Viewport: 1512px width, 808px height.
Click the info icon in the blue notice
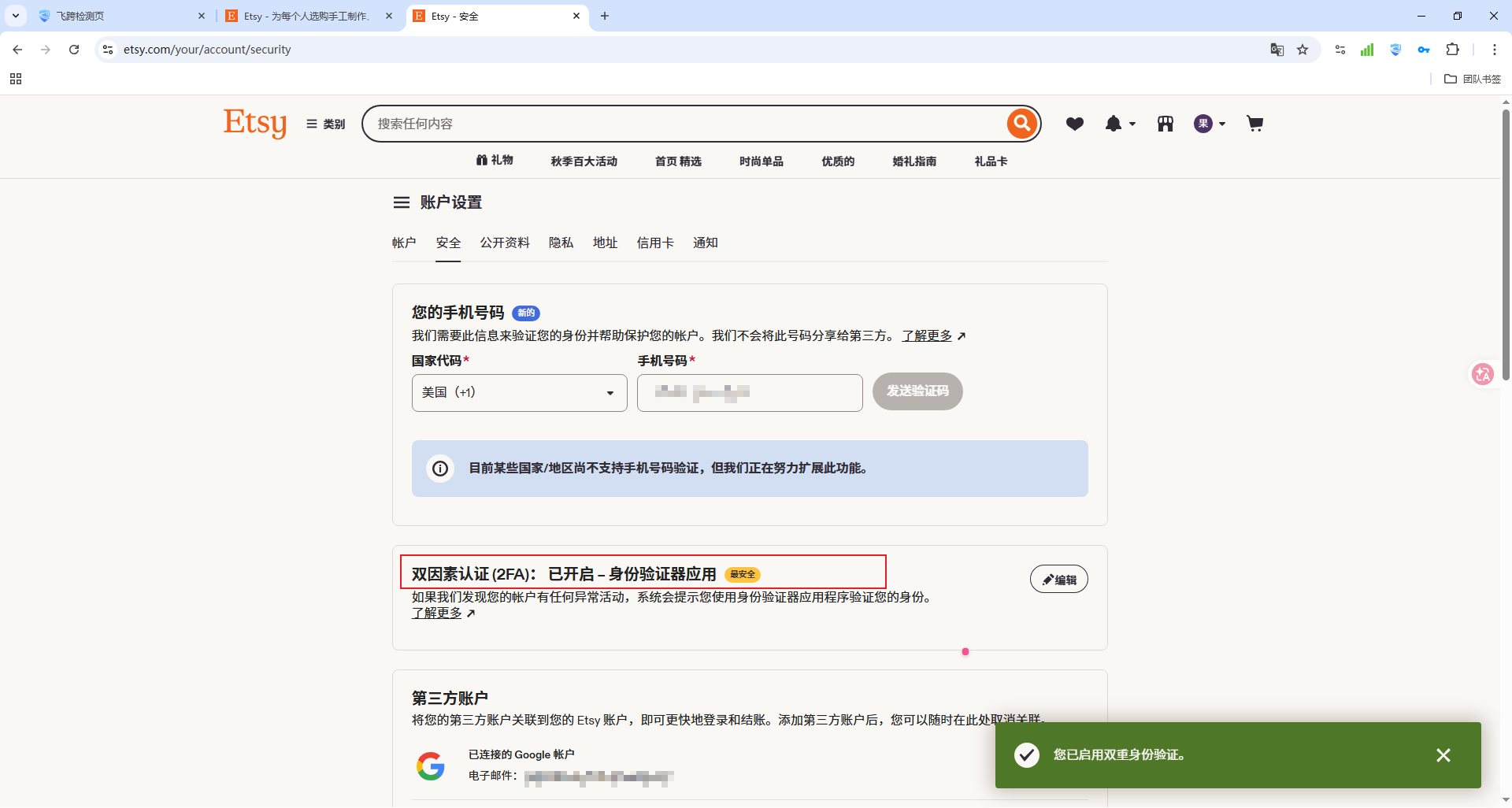pos(440,469)
